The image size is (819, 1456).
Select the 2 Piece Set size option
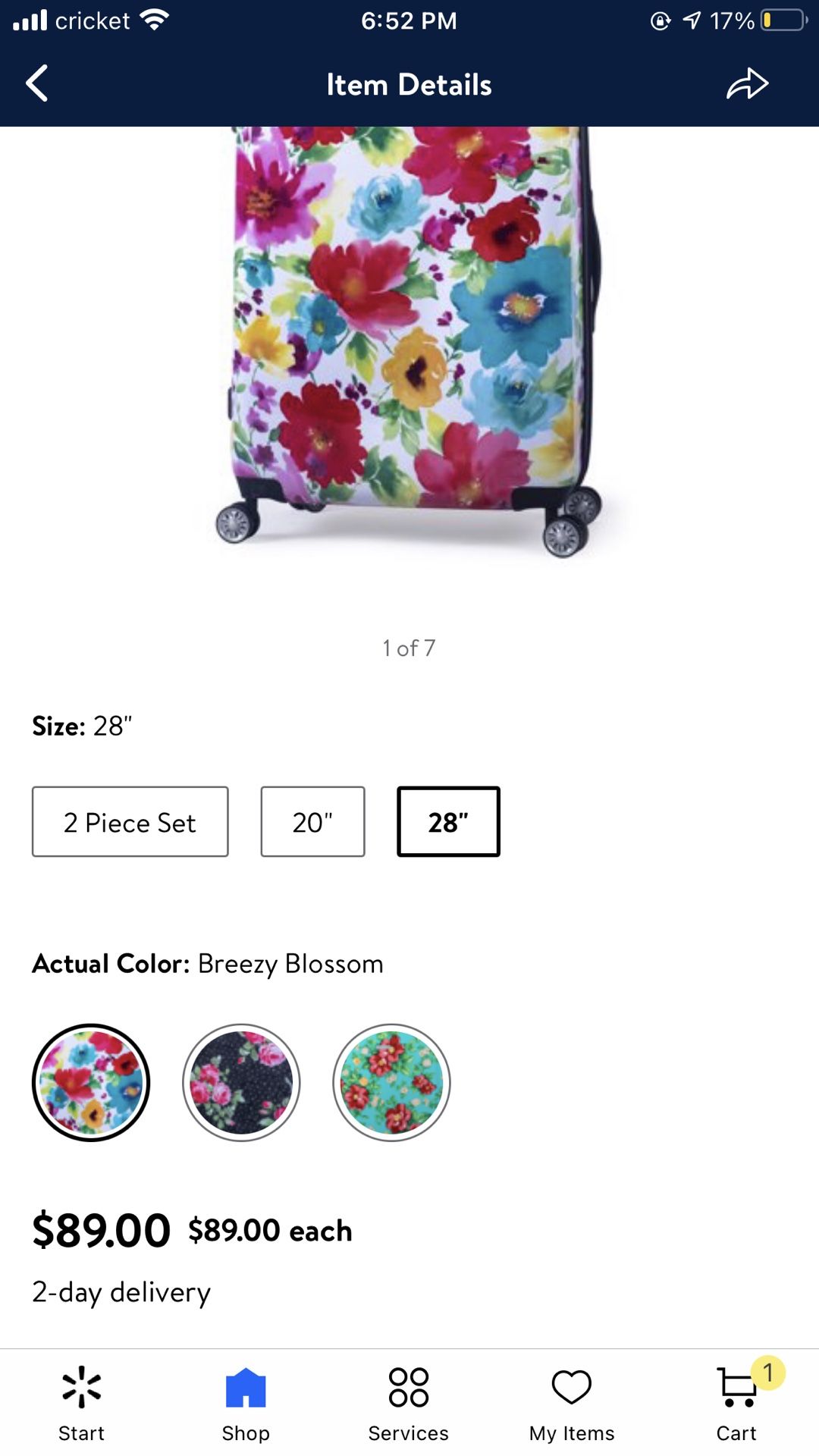coord(130,822)
